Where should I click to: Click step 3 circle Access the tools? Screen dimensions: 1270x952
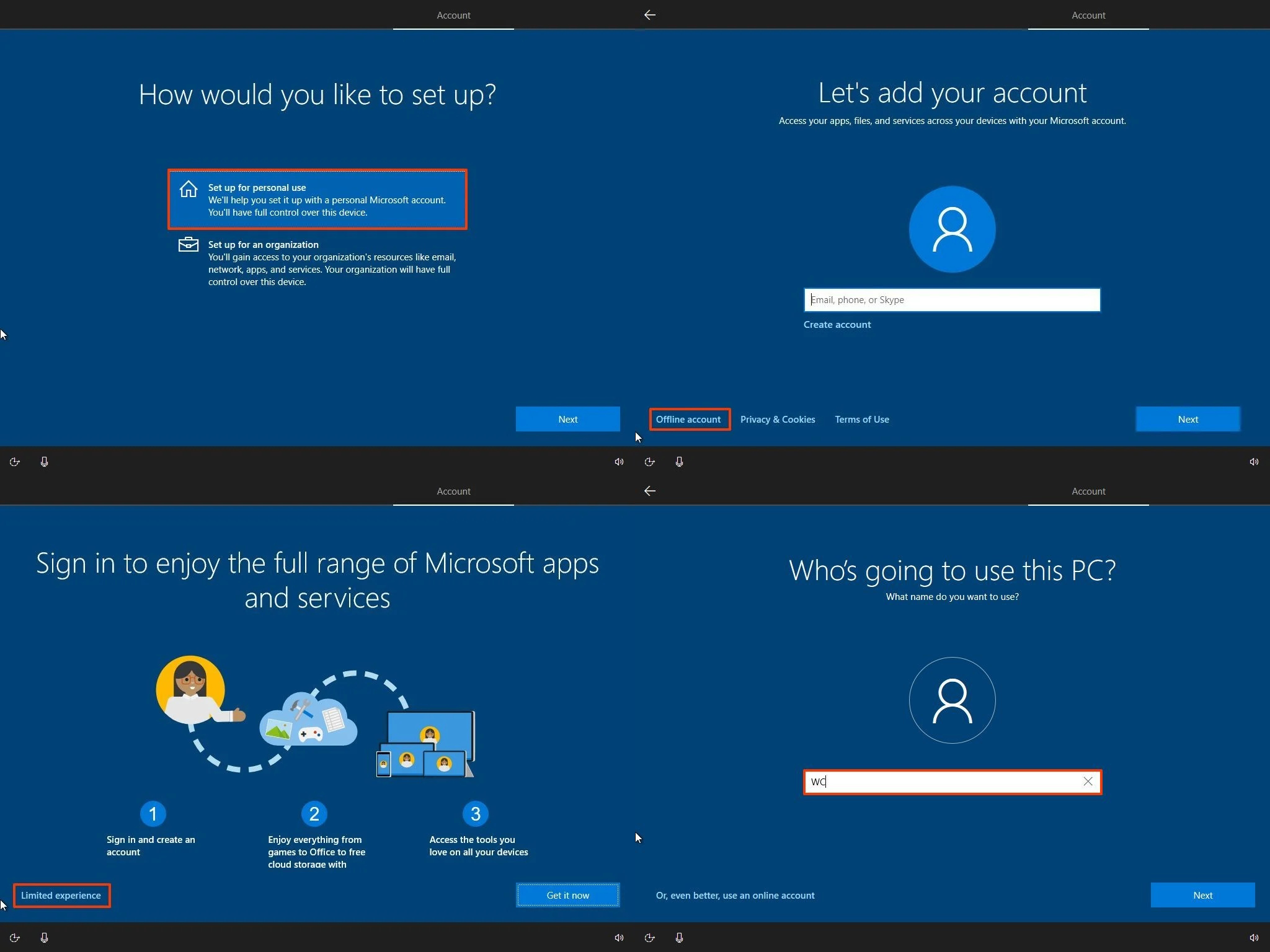[x=476, y=814]
